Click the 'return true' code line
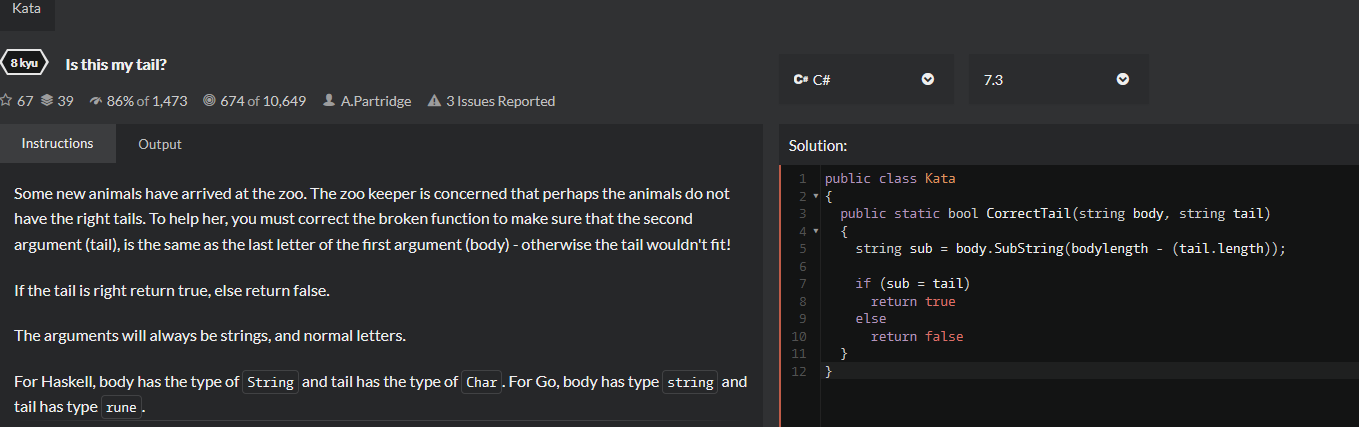 point(913,301)
